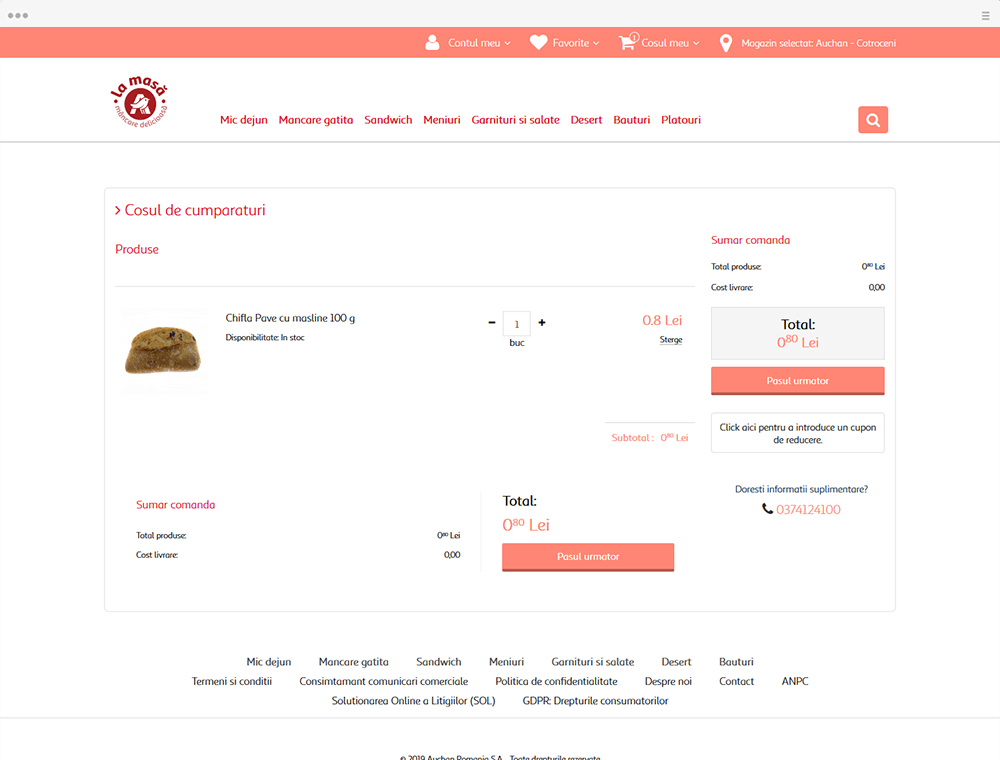Open Chifla Pave cu masline 100 g
Screen dimensions: 1000x760
click(x=290, y=318)
